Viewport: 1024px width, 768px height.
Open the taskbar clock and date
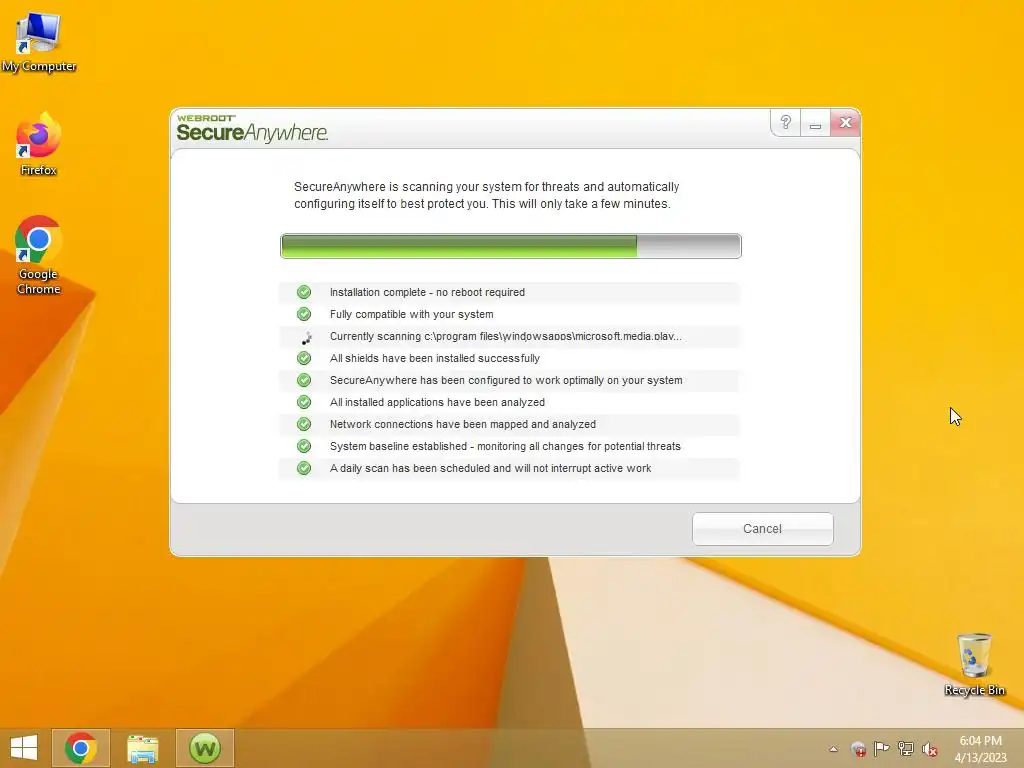pyautogui.click(x=980, y=749)
